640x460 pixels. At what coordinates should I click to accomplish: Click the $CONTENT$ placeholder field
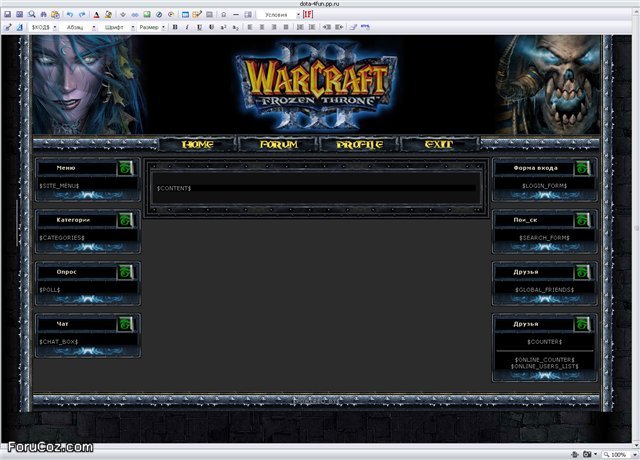coord(316,188)
